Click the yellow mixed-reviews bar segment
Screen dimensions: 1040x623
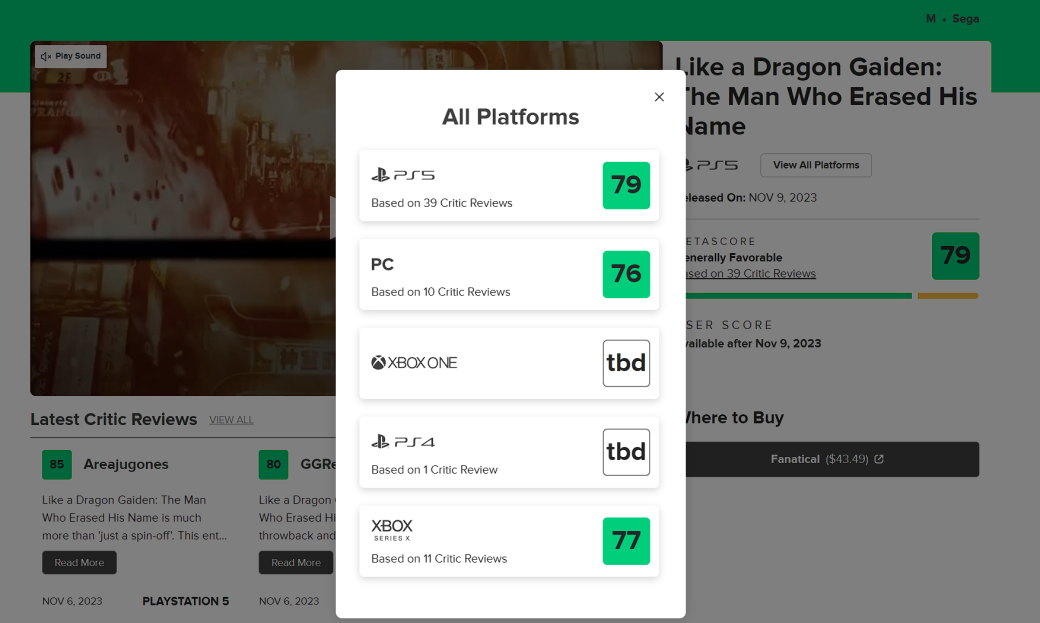pos(948,296)
